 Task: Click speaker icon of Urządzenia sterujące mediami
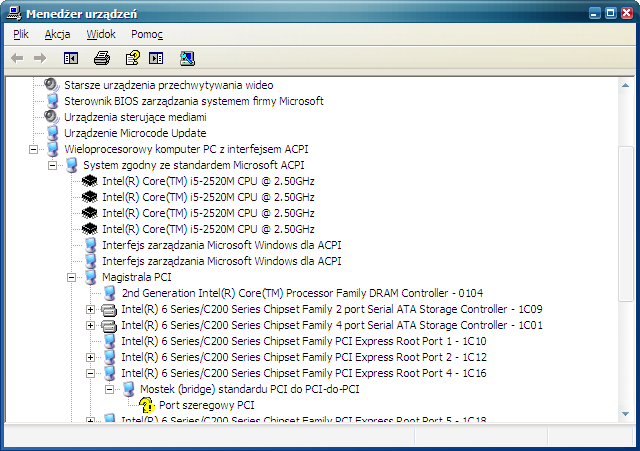(52, 117)
